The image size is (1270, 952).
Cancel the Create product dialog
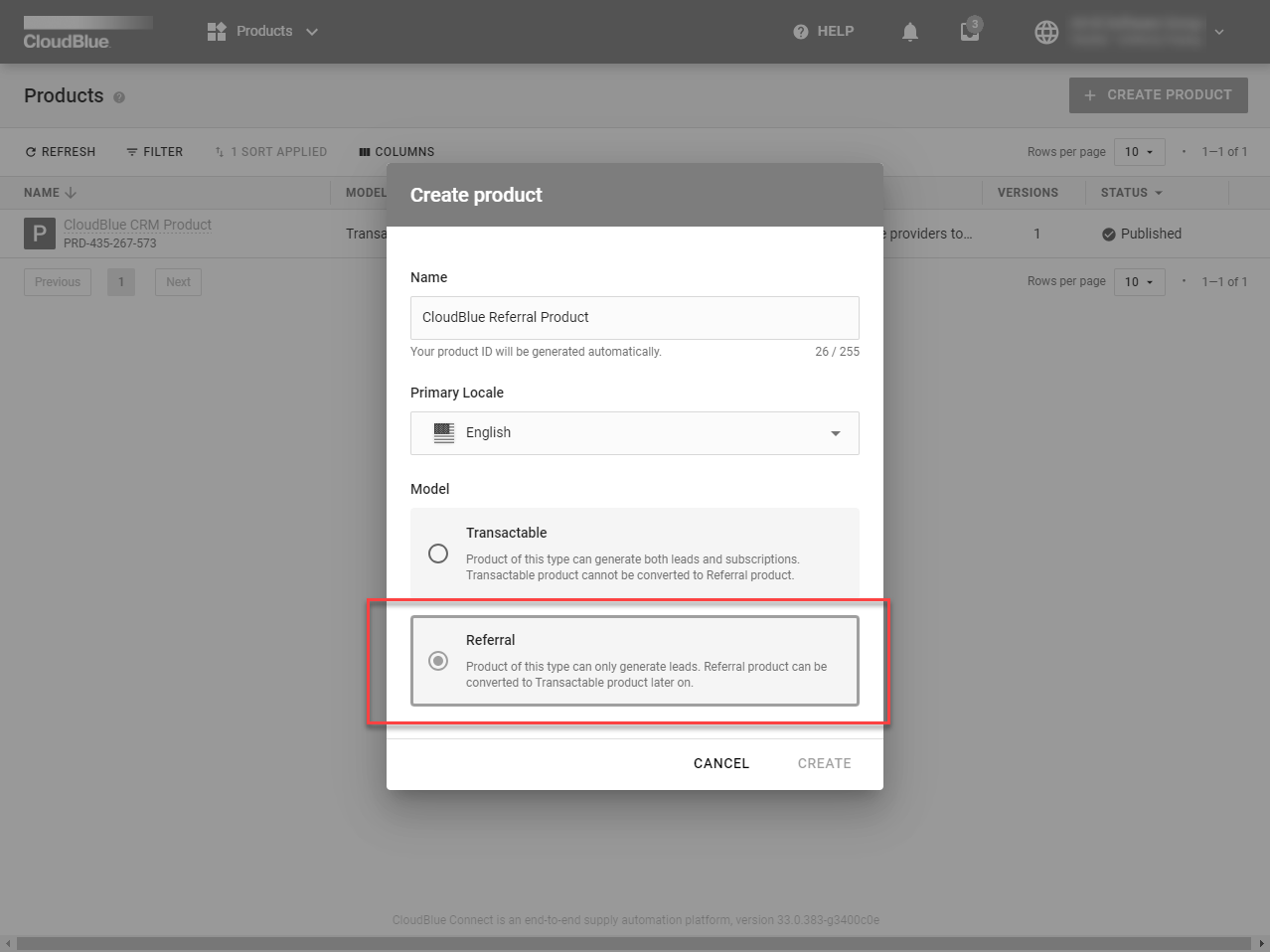(x=721, y=763)
